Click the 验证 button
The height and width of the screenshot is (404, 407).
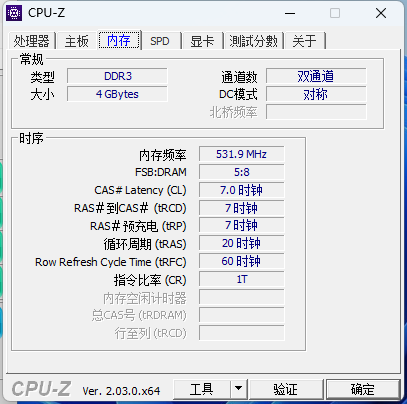click(x=286, y=389)
